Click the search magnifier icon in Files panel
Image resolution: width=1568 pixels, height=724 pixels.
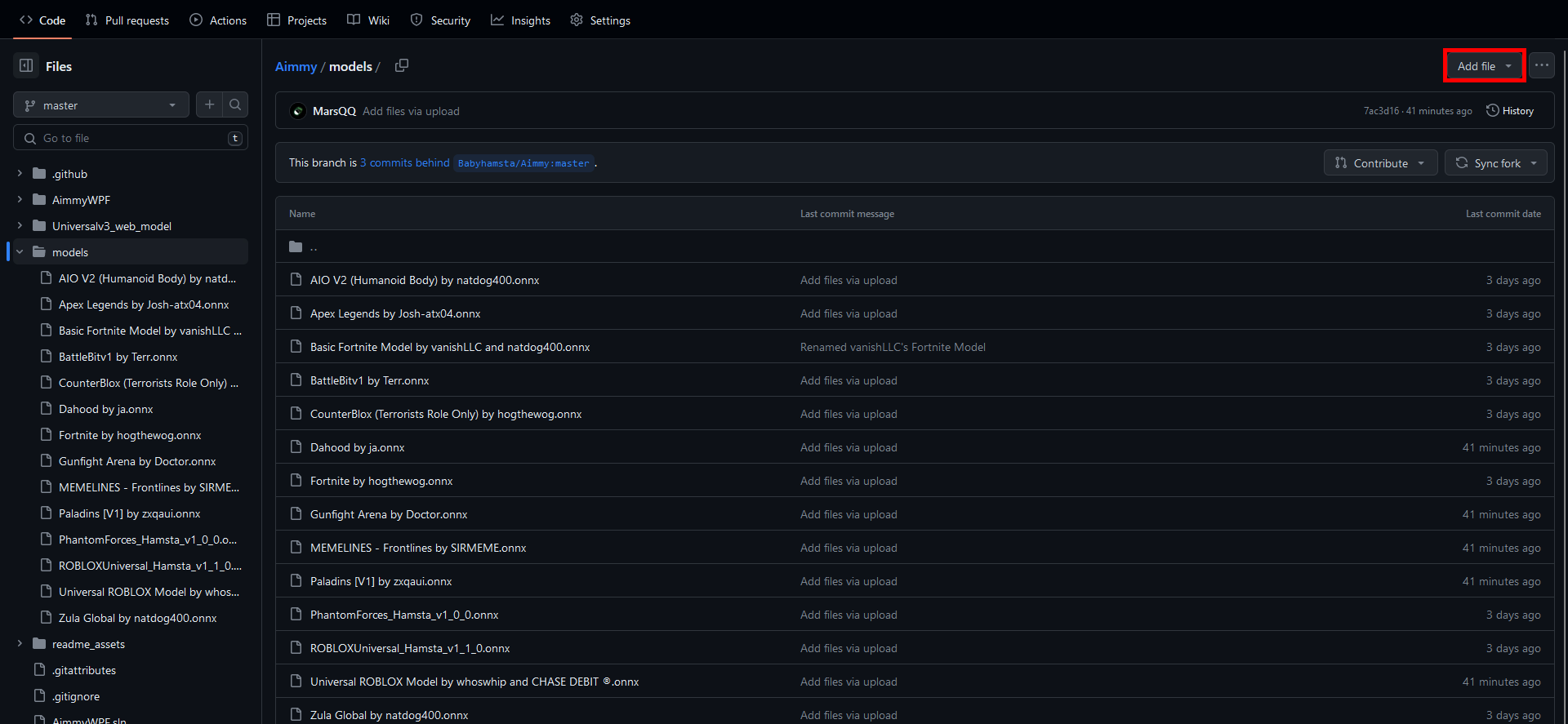click(x=235, y=104)
